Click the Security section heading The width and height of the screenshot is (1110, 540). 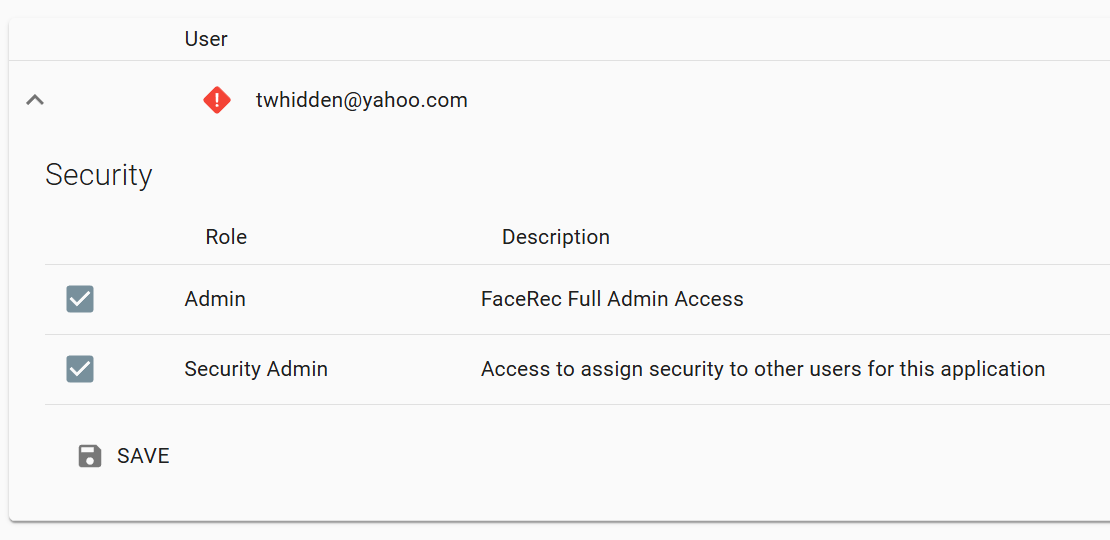click(x=99, y=175)
